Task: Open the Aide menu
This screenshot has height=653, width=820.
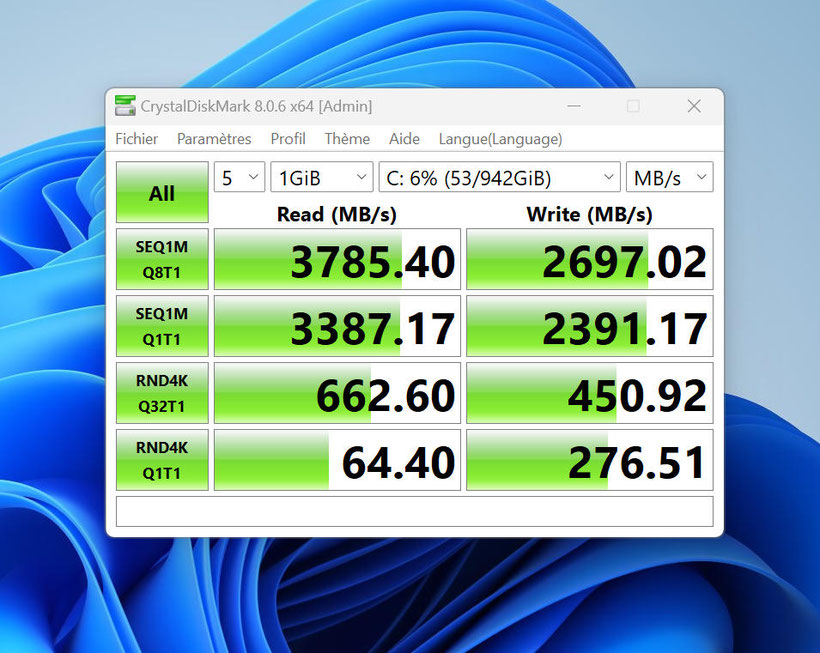Action: (404, 139)
